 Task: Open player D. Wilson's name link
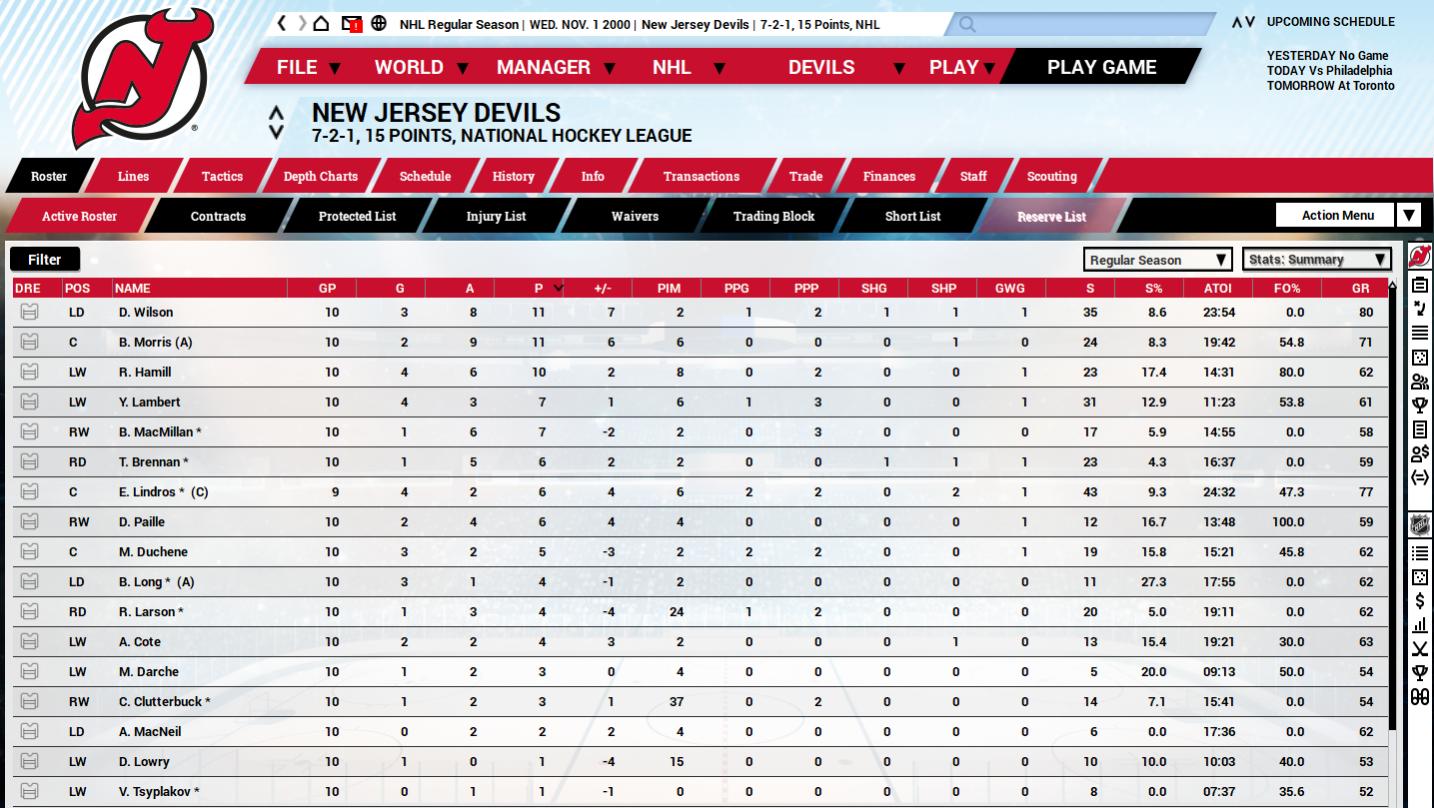coord(146,312)
